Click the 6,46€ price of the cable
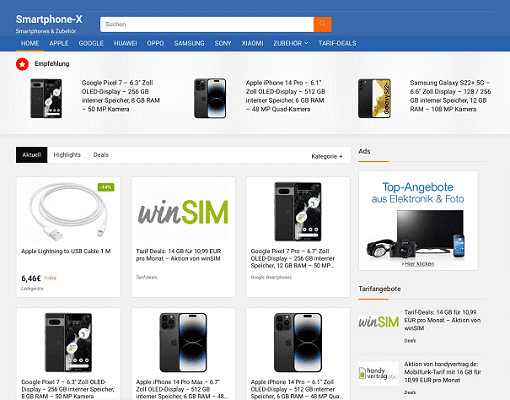This screenshot has height=400, width=510. (31, 278)
